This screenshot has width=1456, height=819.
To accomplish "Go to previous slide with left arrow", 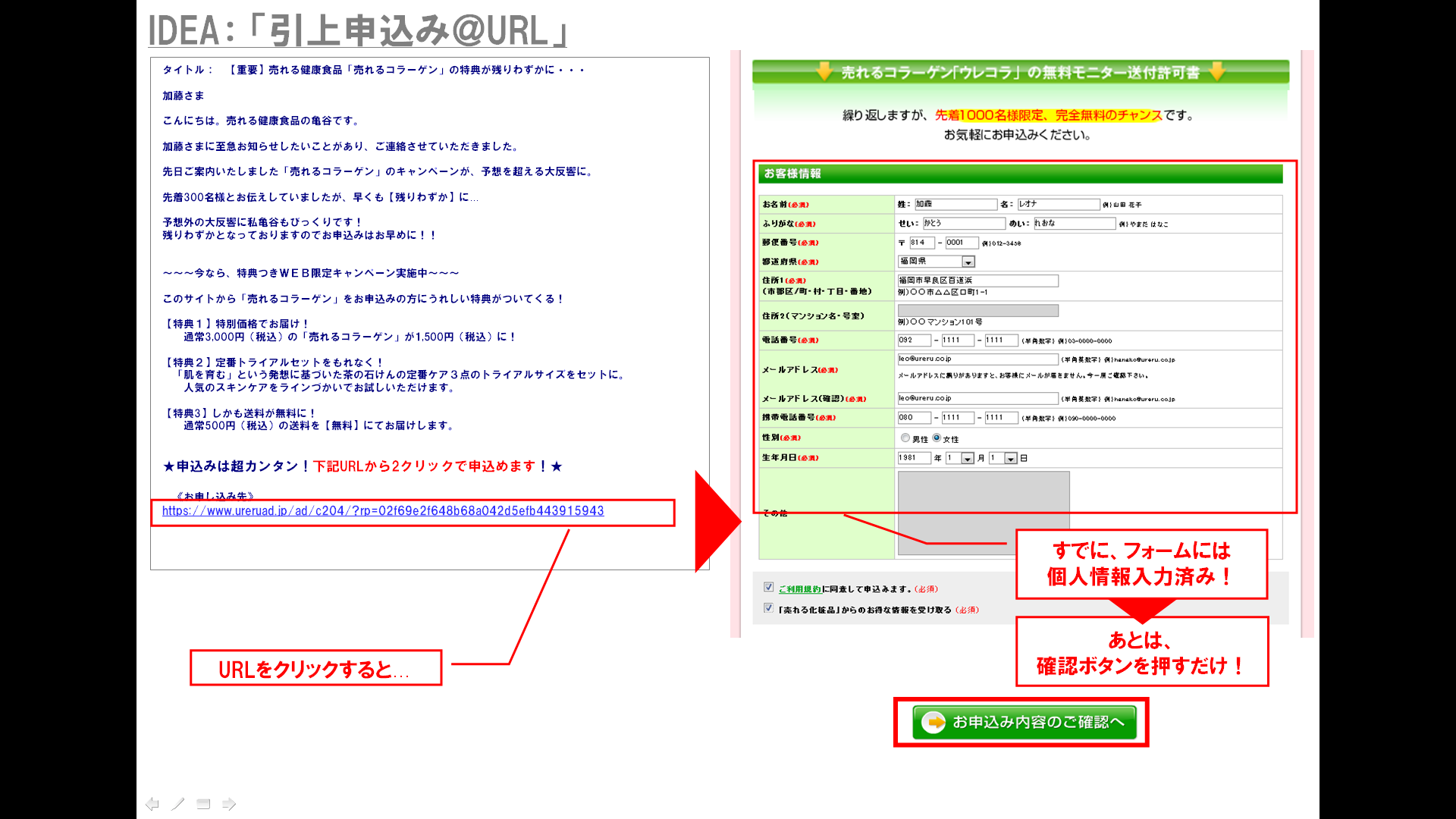I will [152, 804].
